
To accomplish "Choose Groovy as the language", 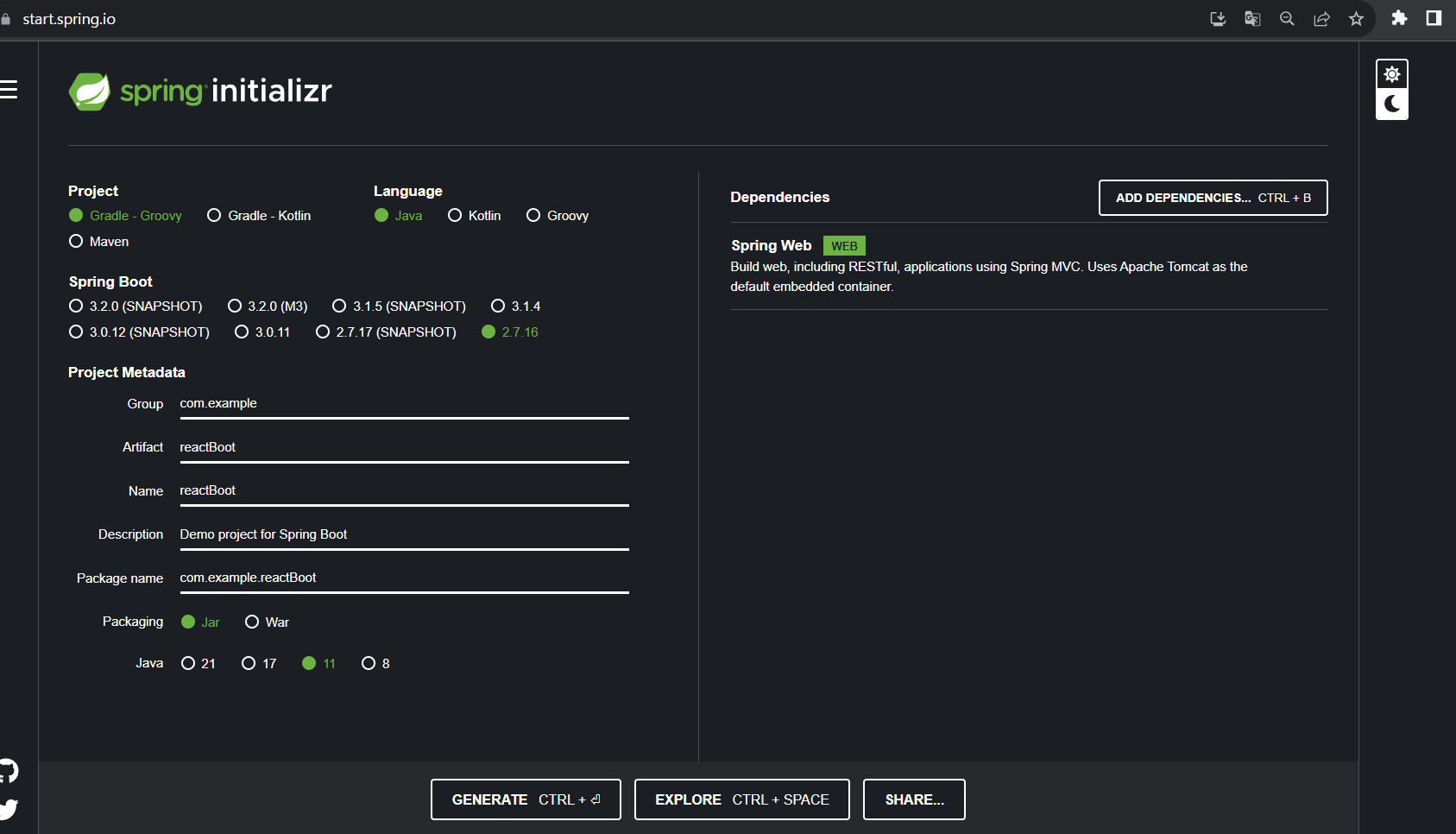I will coord(558,216).
